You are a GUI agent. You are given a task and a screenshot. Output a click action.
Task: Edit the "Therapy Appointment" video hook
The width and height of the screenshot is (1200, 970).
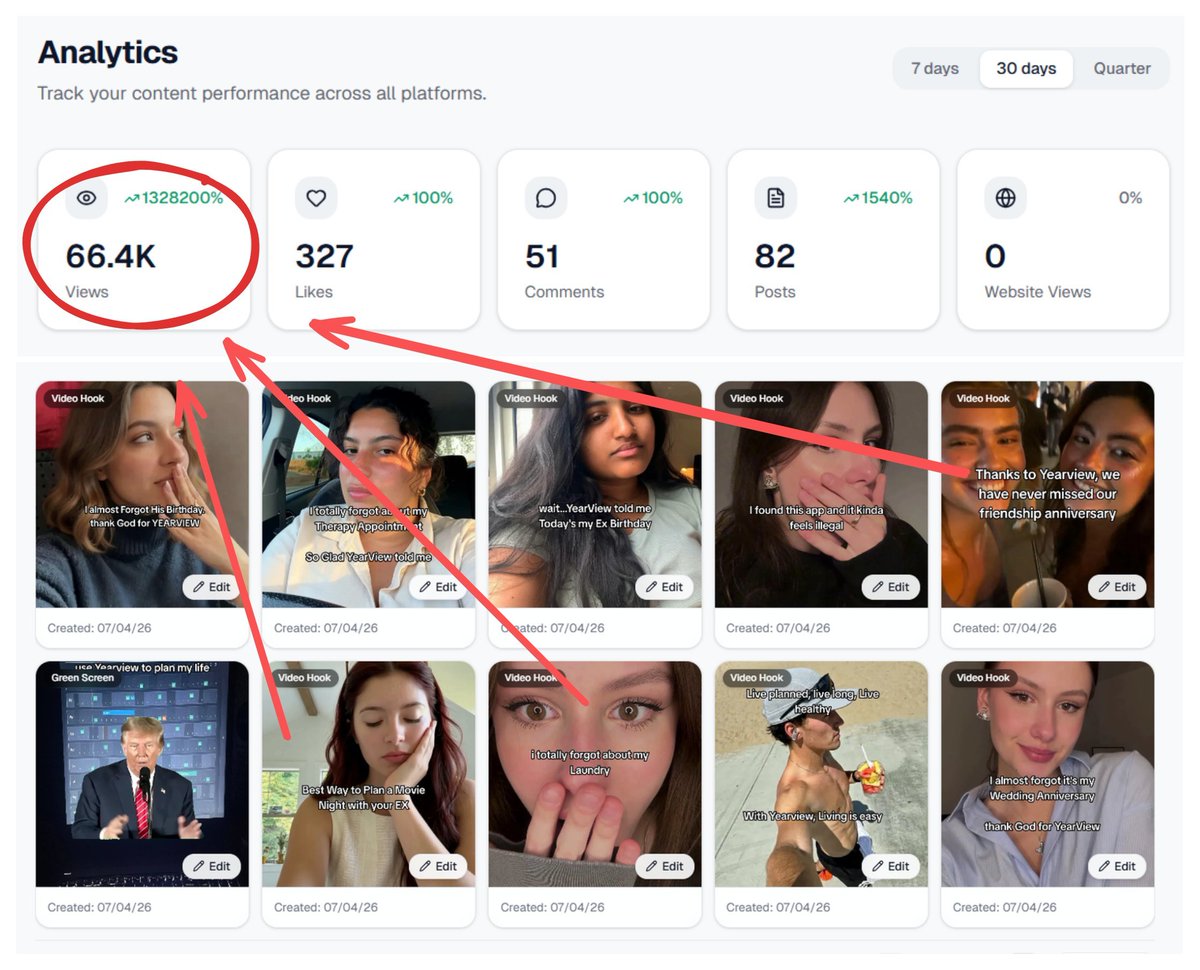point(438,587)
